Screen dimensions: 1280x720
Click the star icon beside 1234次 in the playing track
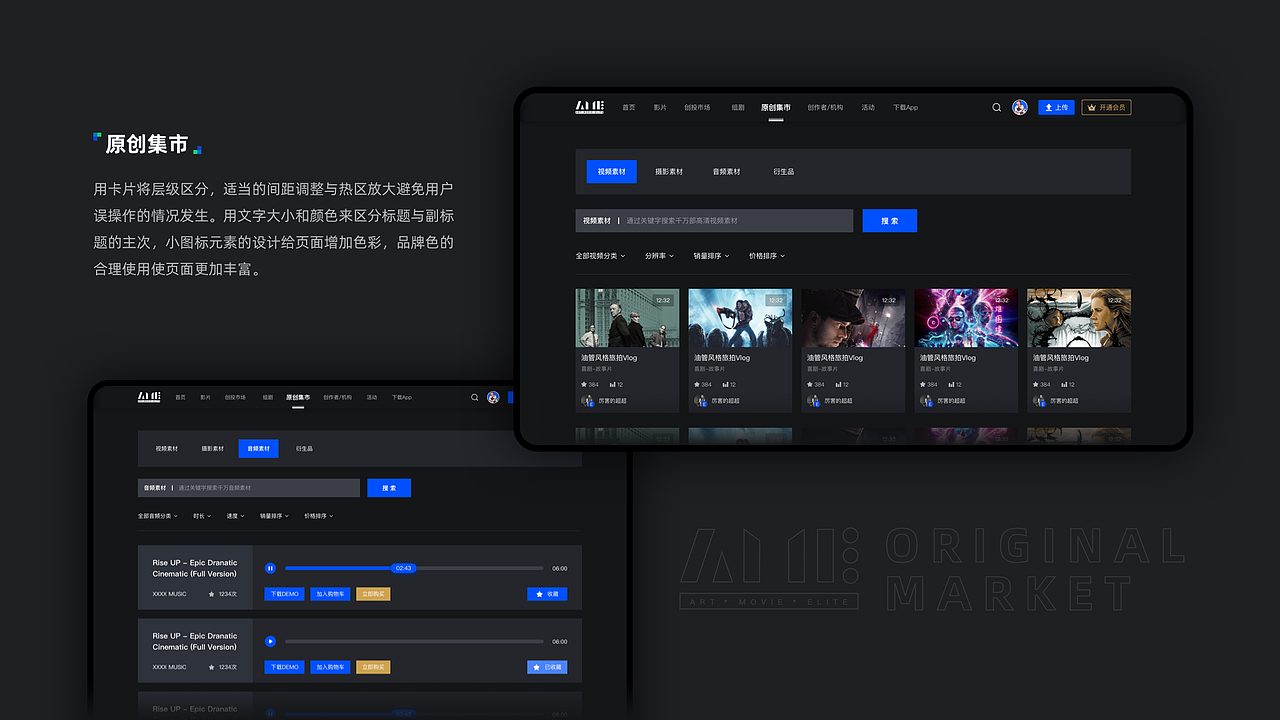pos(211,594)
